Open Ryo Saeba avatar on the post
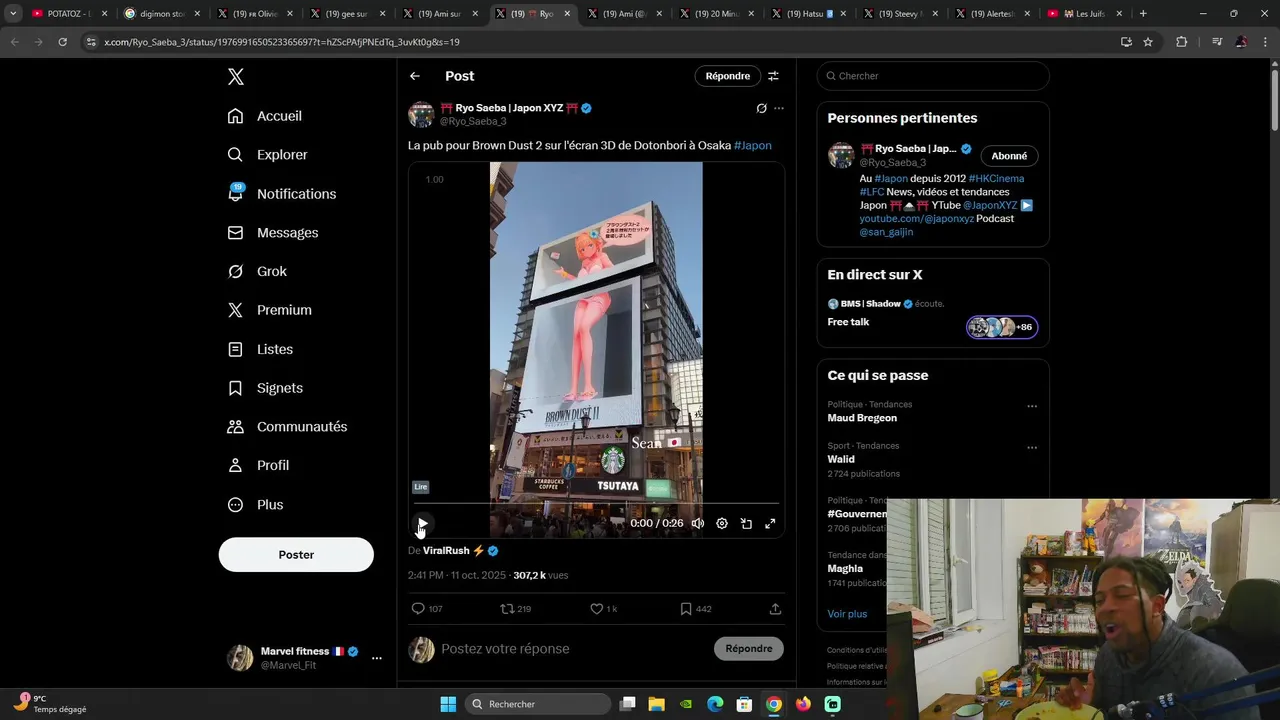Screen dimensions: 1280x720 pyautogui.click(x=421, y=114)
